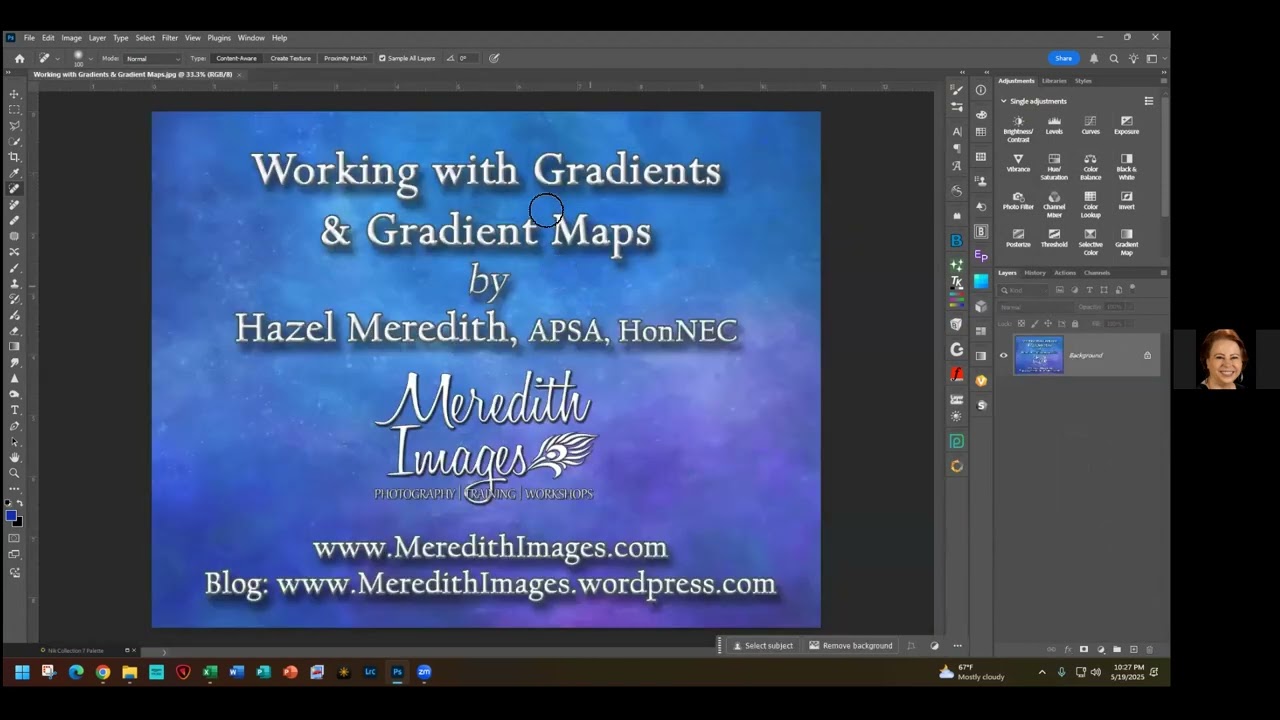Hide the Background layer eye icon
Viewport: 1280px width, 720px height.
pos(1004,355)
